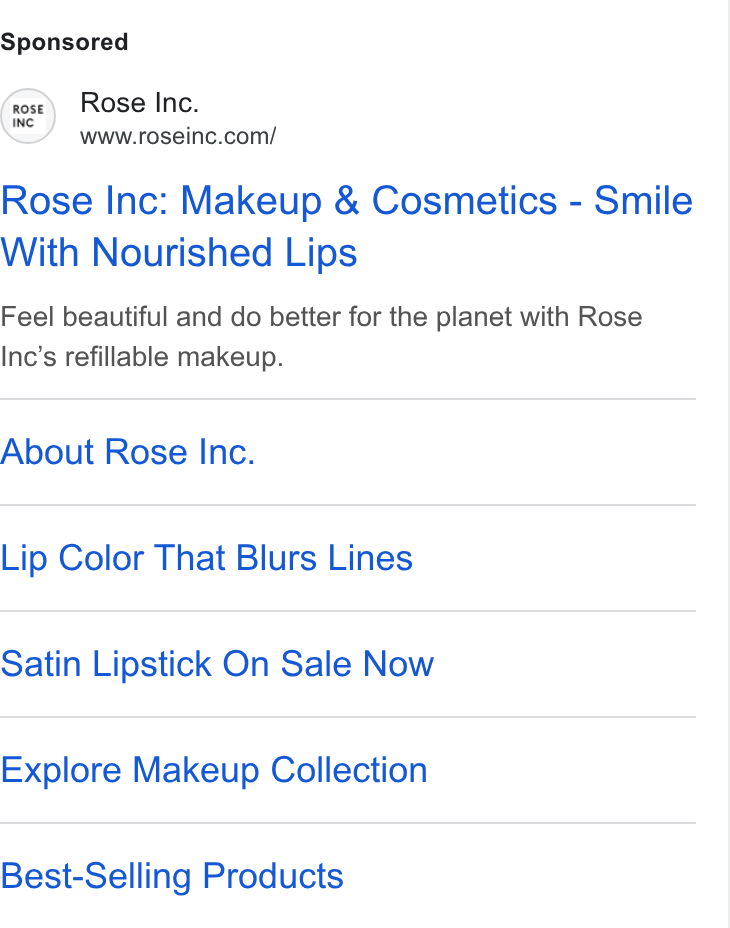
Task: Click 'Blurs Lines' in the lip color sitelink
Action: click(x=324, y=558)
